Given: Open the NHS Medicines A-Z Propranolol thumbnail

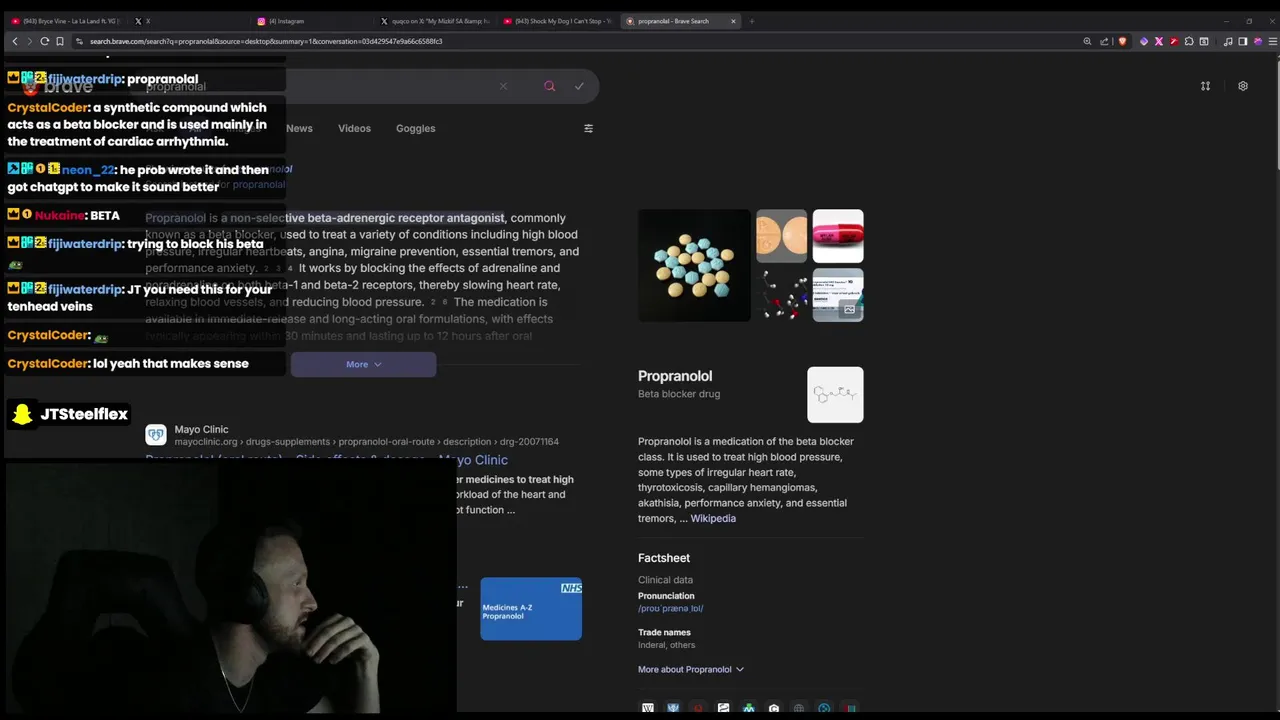Looking at the screenshot, I should pyautogui.click(x=531, y=609).
